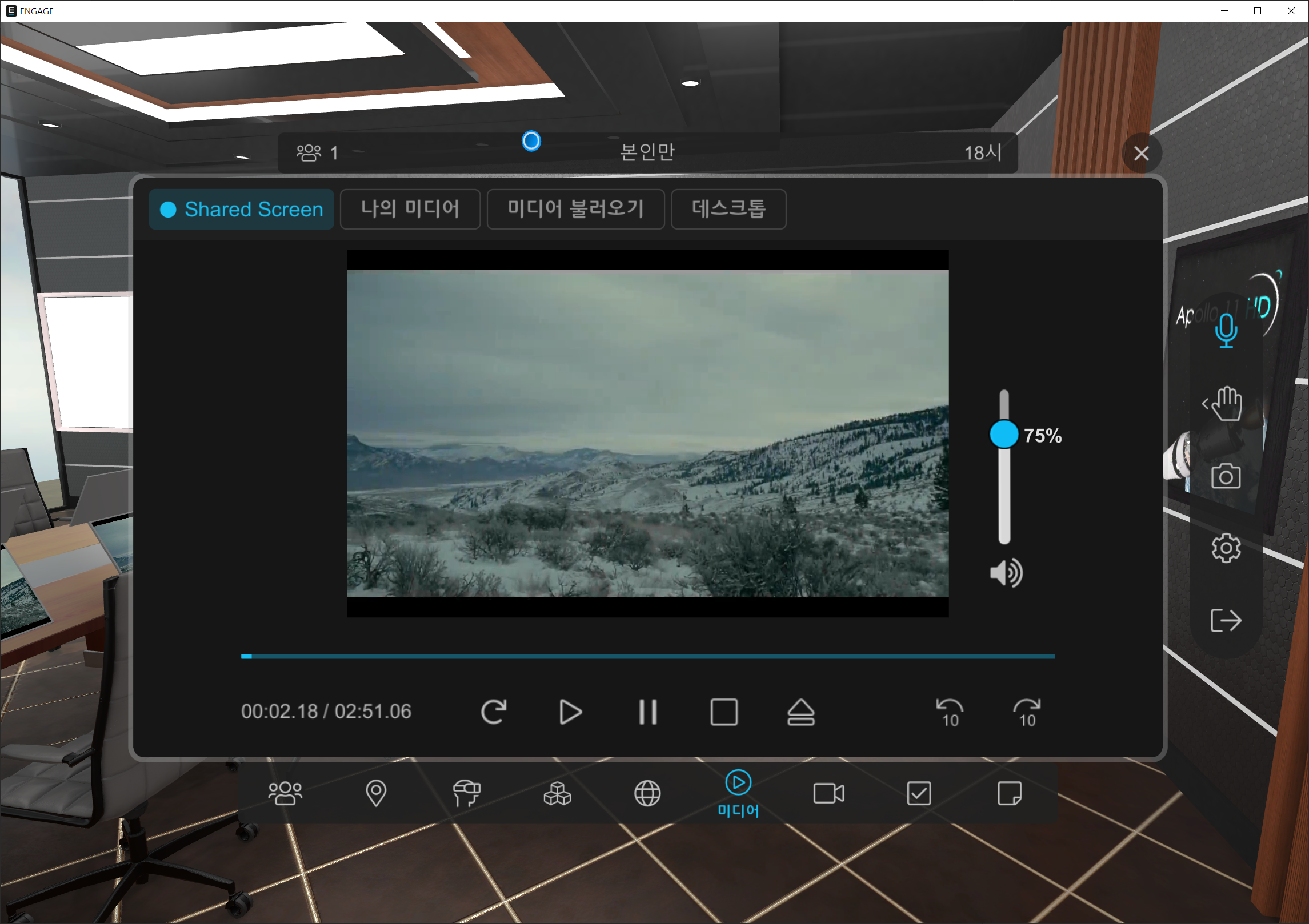Open the web browser globe icon
The width and height of the screenshot is (1309, 924).
point(647,793)
